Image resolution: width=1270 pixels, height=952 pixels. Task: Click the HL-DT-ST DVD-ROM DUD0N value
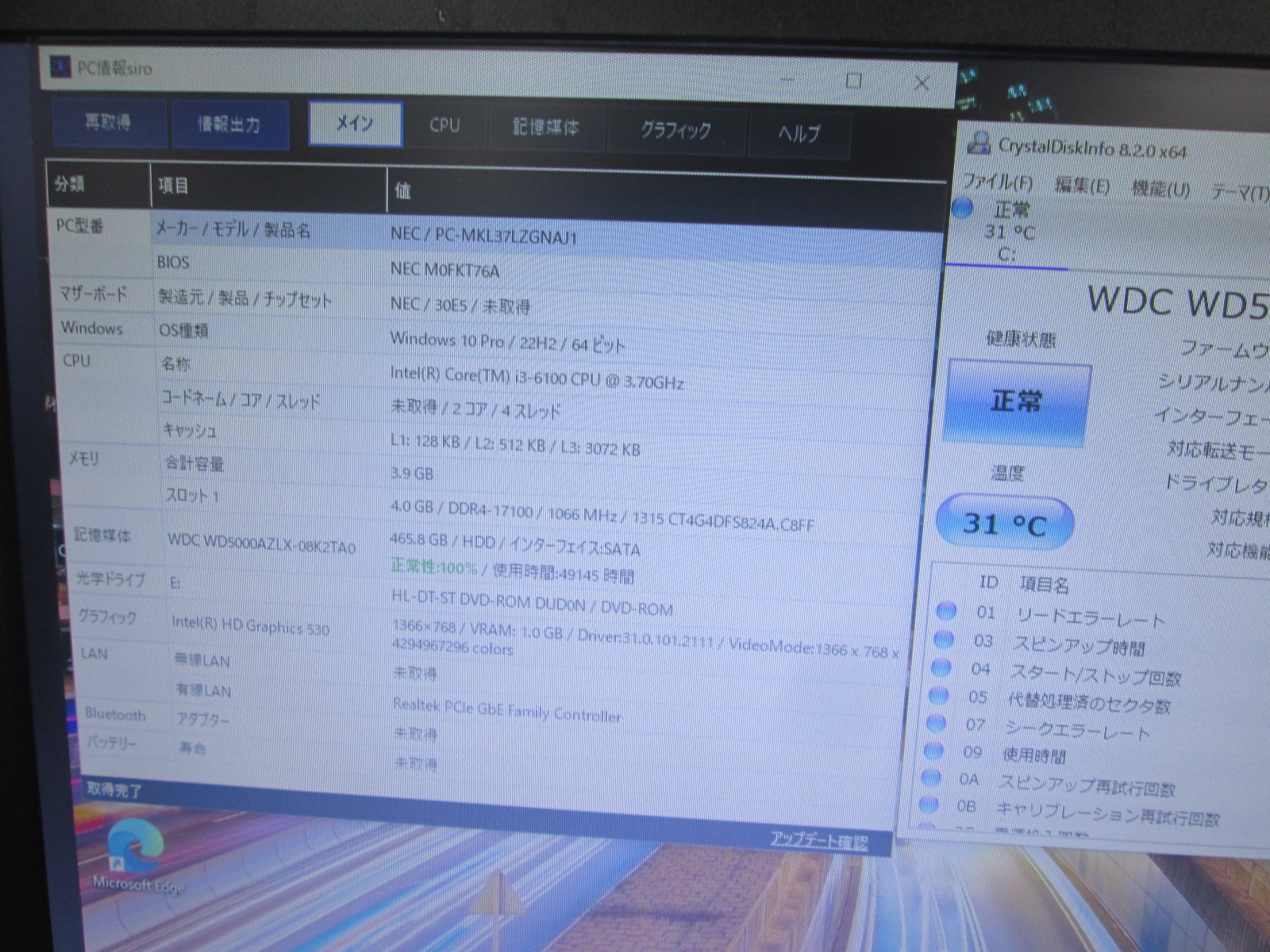pos(532,603)
